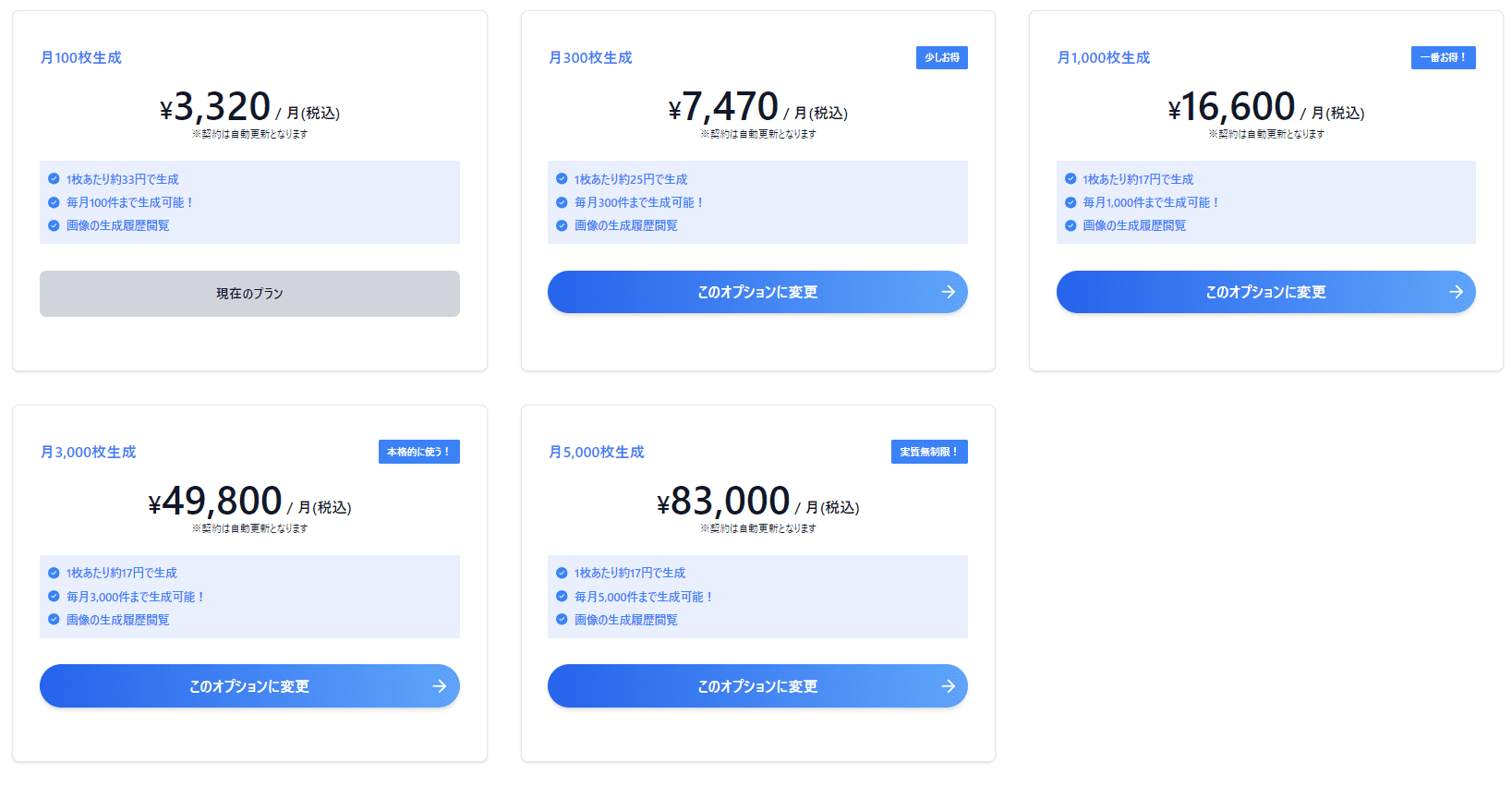Click the checkmark beside 毎月300件まで生成可能！
Image resolution: width=1512 pixels, height=787 pixels.
[562, 202]
